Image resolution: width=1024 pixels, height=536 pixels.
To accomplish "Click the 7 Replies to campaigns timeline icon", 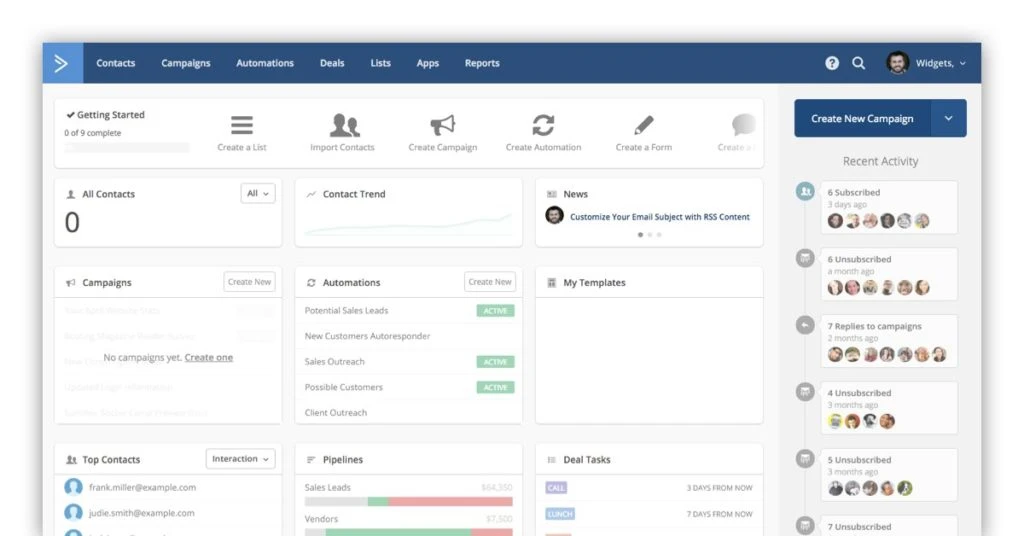I will coord(805,324).
